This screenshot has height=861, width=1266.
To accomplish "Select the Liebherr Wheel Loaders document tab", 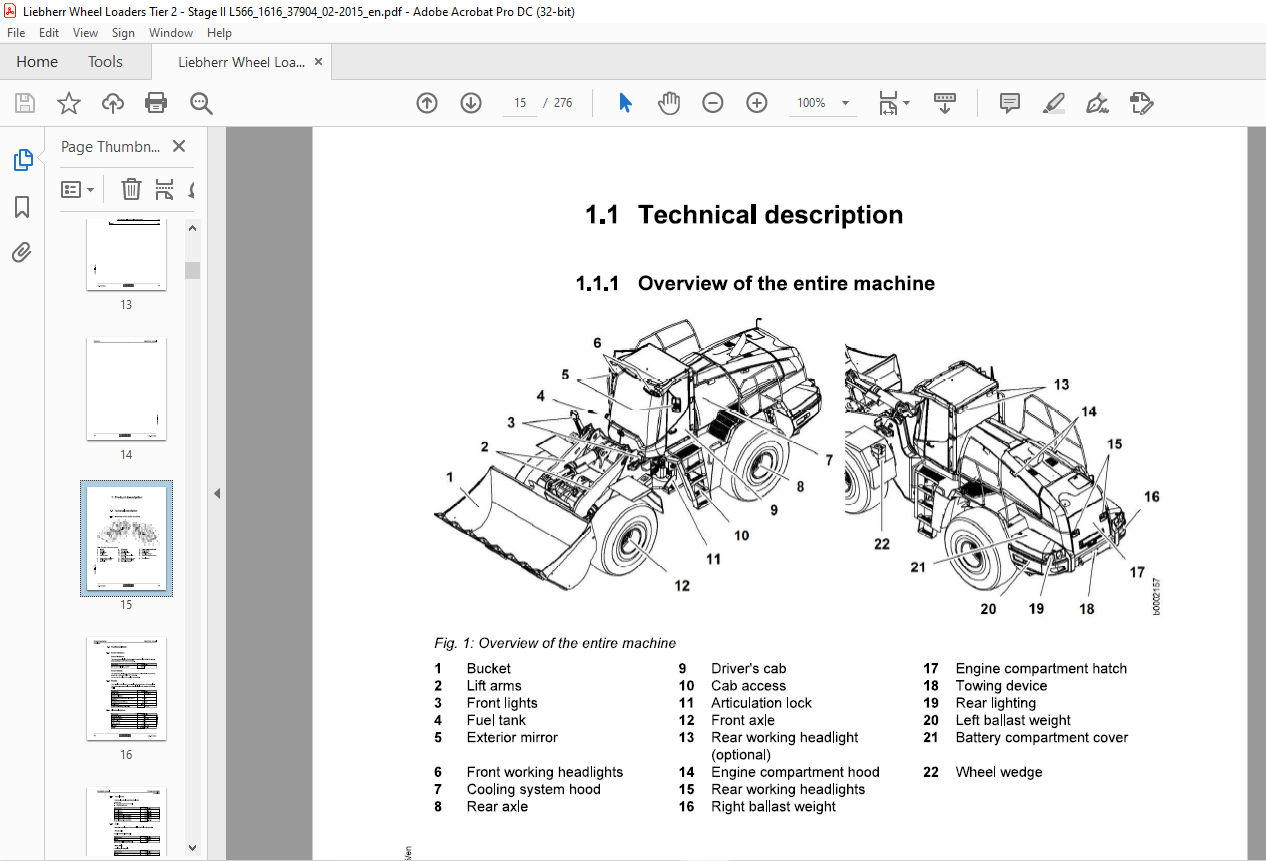I will click(x=242, y=62).
